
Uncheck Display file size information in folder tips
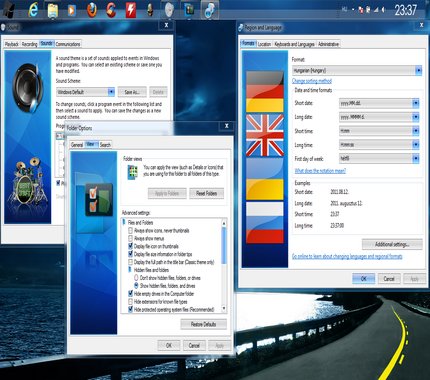[131, 254]
